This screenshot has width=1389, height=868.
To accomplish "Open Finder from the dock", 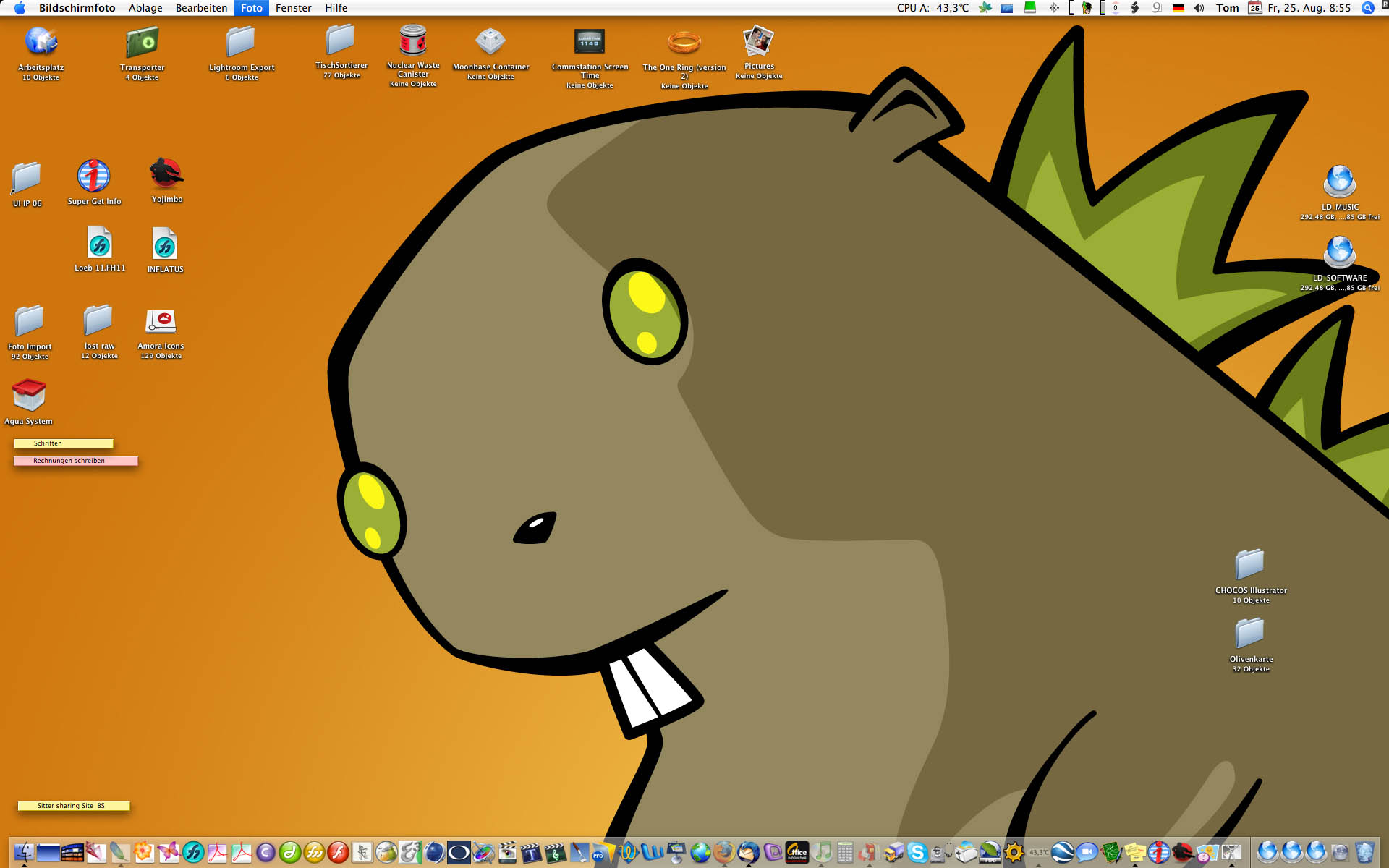I will [24, 852].
